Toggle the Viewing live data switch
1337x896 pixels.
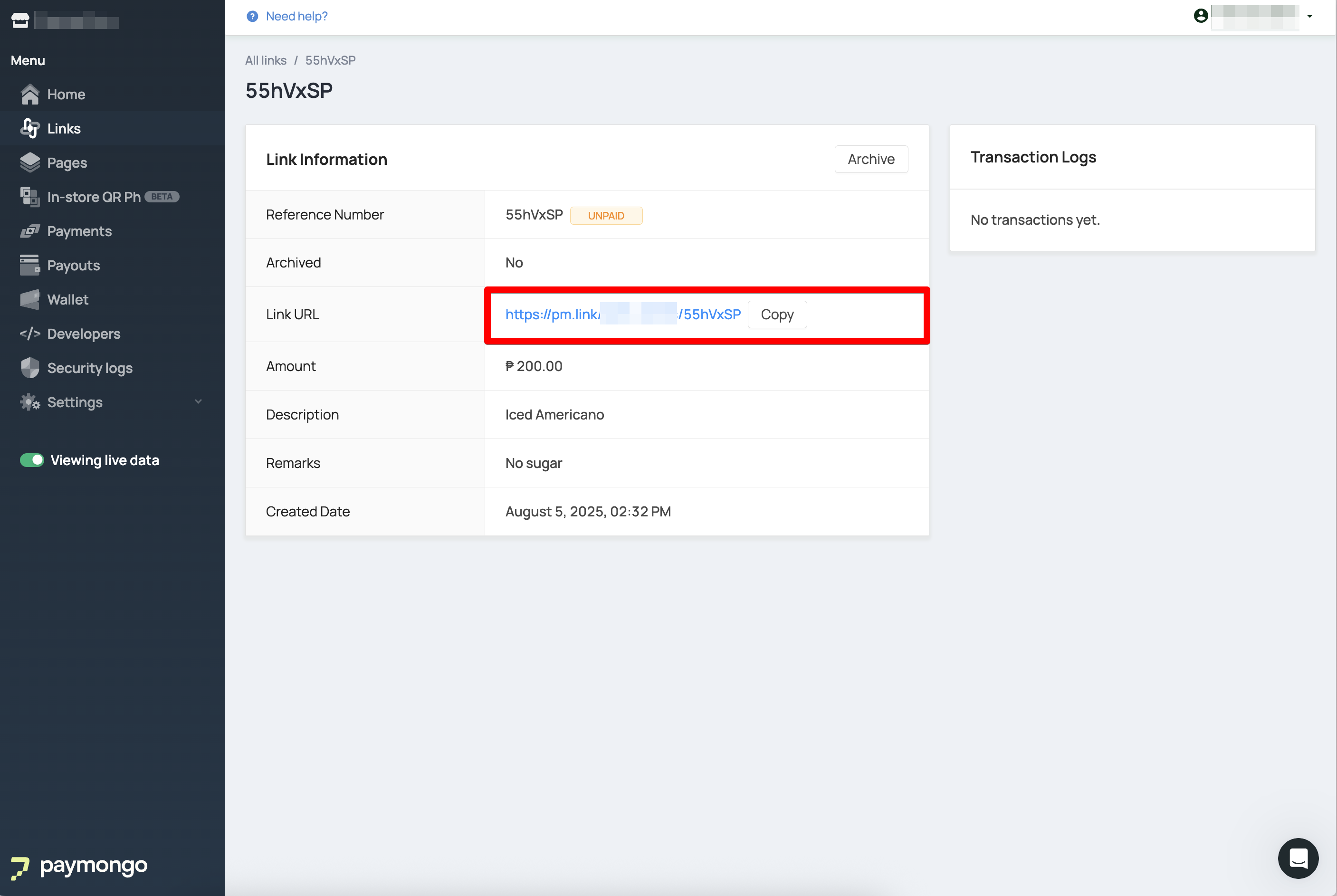[32, 460]
